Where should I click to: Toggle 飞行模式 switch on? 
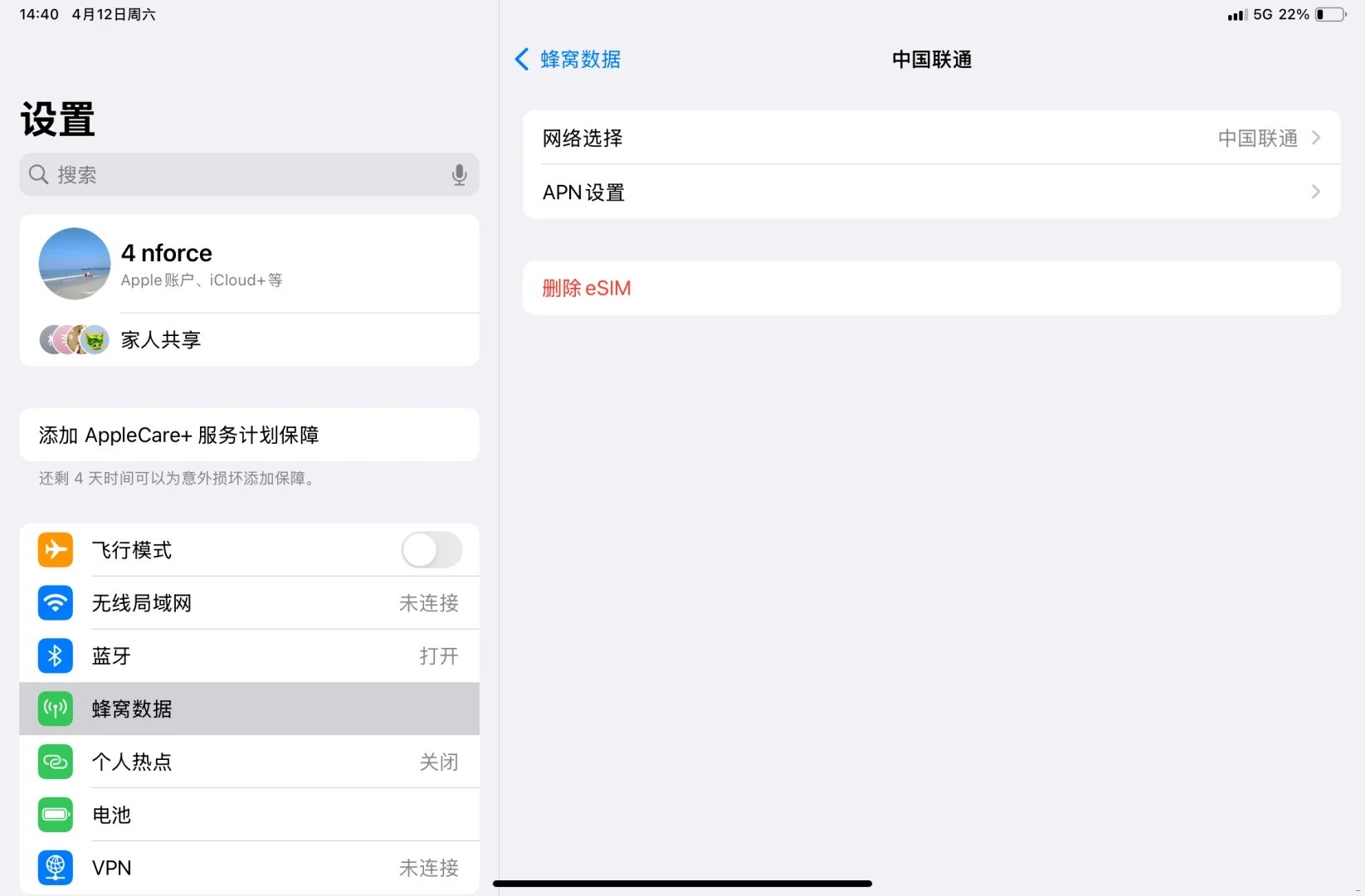click(431, 550)
